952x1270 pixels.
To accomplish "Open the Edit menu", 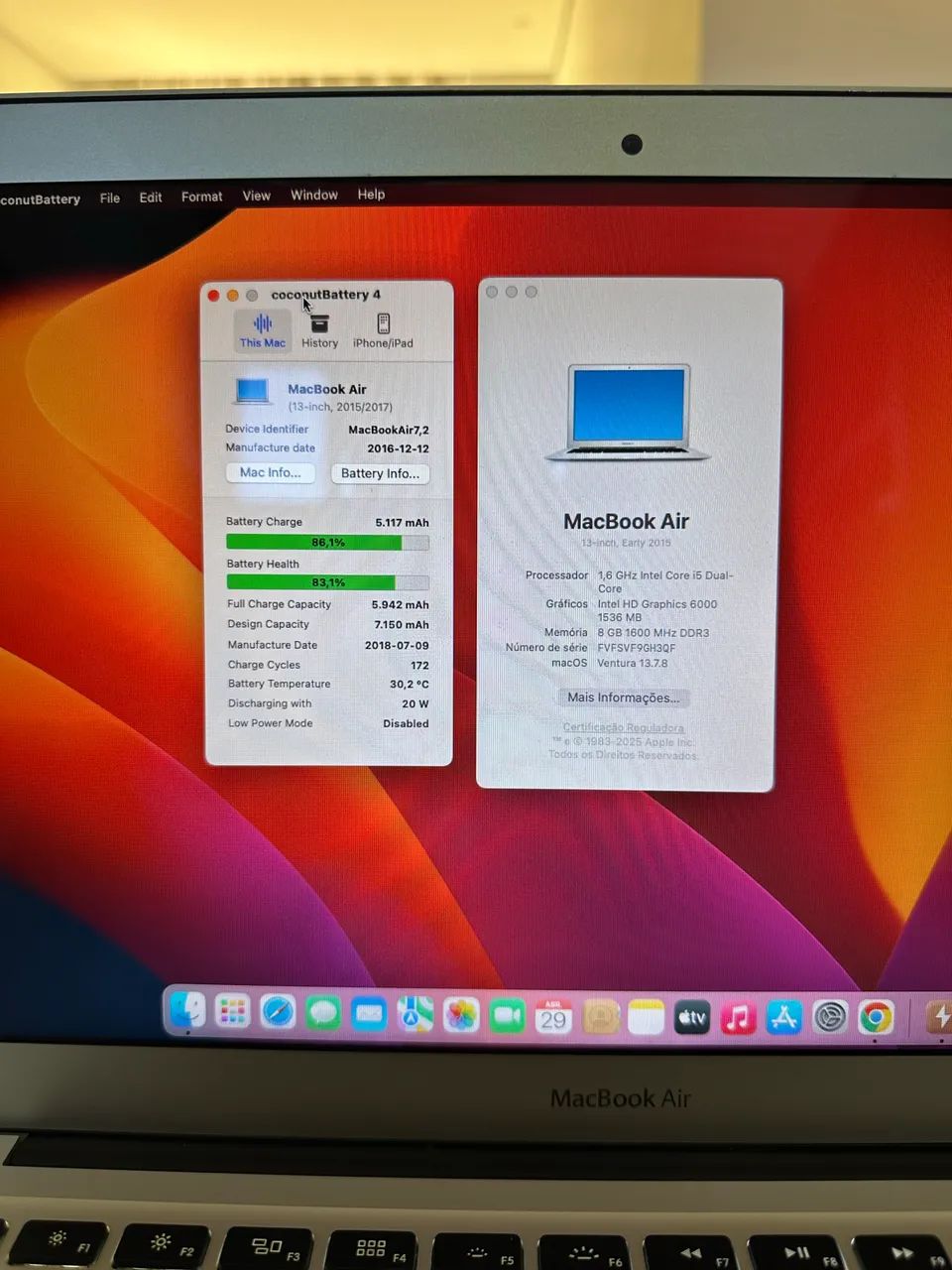I will [x=151, y=197].
